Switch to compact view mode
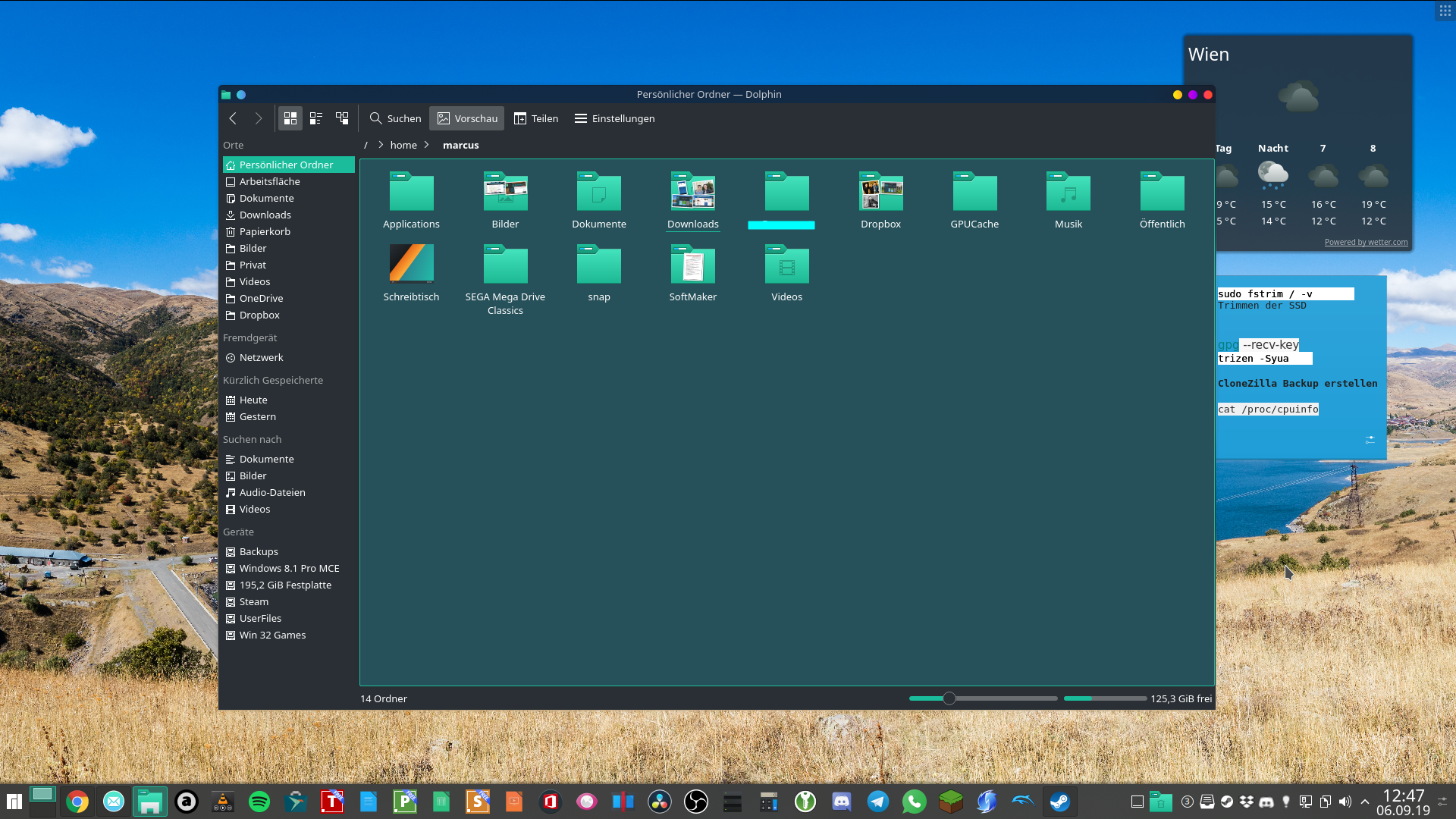 (x=316, y=118)
